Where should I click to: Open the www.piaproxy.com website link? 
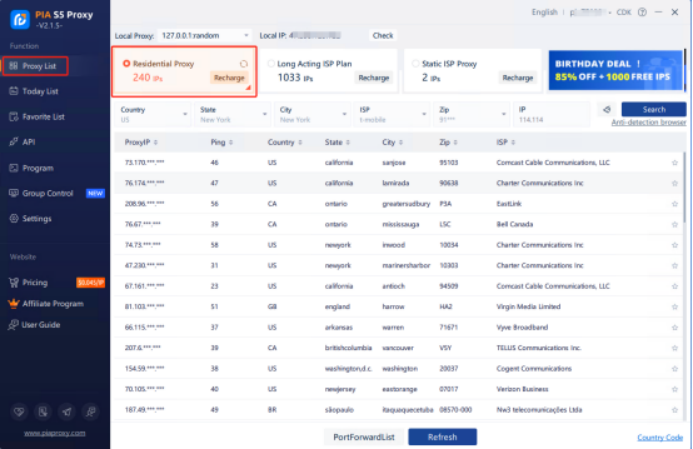pos(55,433)
